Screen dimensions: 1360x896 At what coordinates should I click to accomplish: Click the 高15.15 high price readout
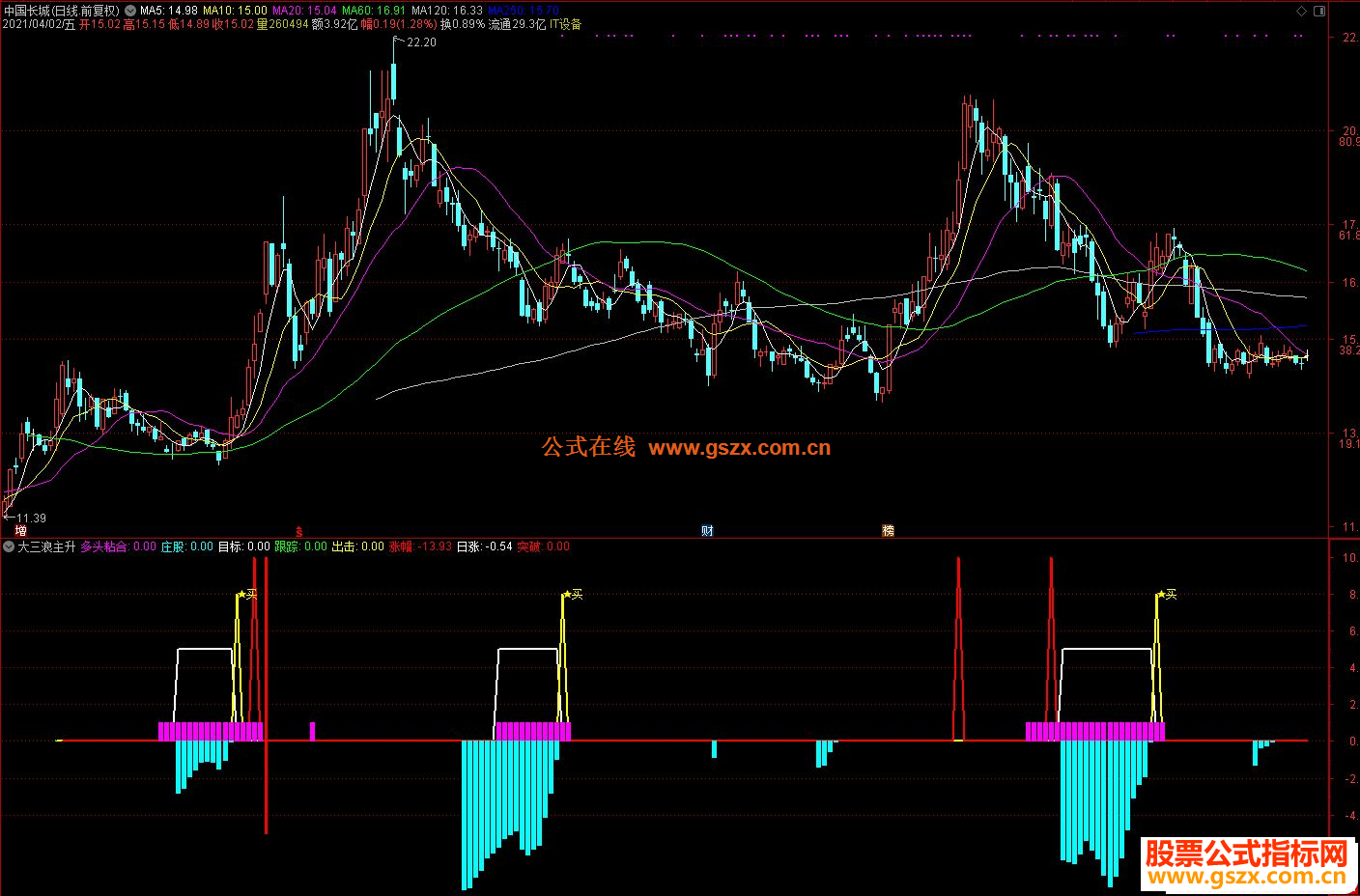pos(144,24)
